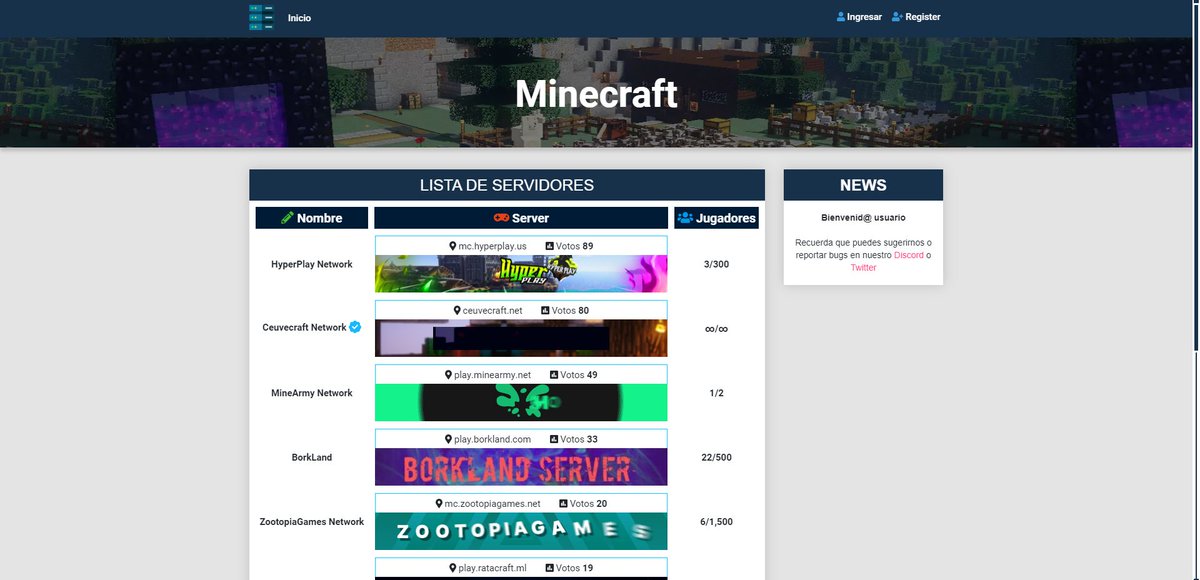Open the ZootopiaGames banner image
The width and height of the screenshot is (1200, 580).
[x=521, y=531]
